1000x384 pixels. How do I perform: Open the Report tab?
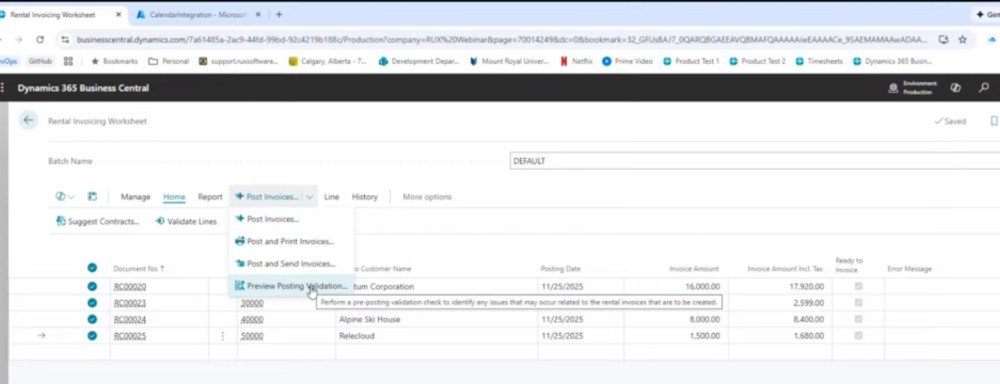(x=210, y=197)
